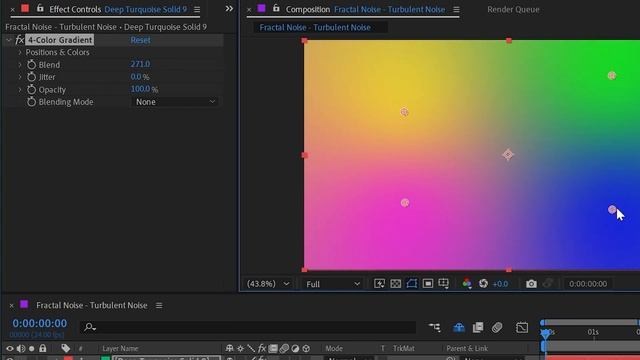Screen dimensions: 640x360
Task: Select the yellow gradient point control
Action: tap(404, 112)
